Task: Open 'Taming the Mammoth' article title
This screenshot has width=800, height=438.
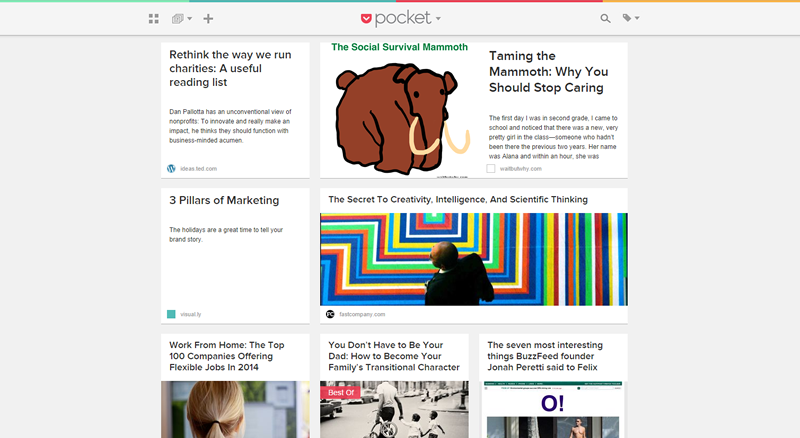Action: [548, 71]
